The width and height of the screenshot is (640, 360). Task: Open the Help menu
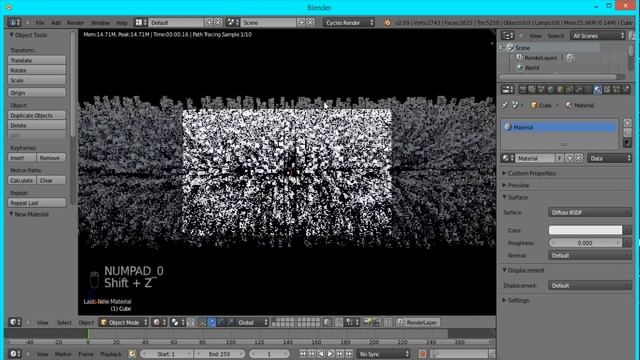coord(122,23)
